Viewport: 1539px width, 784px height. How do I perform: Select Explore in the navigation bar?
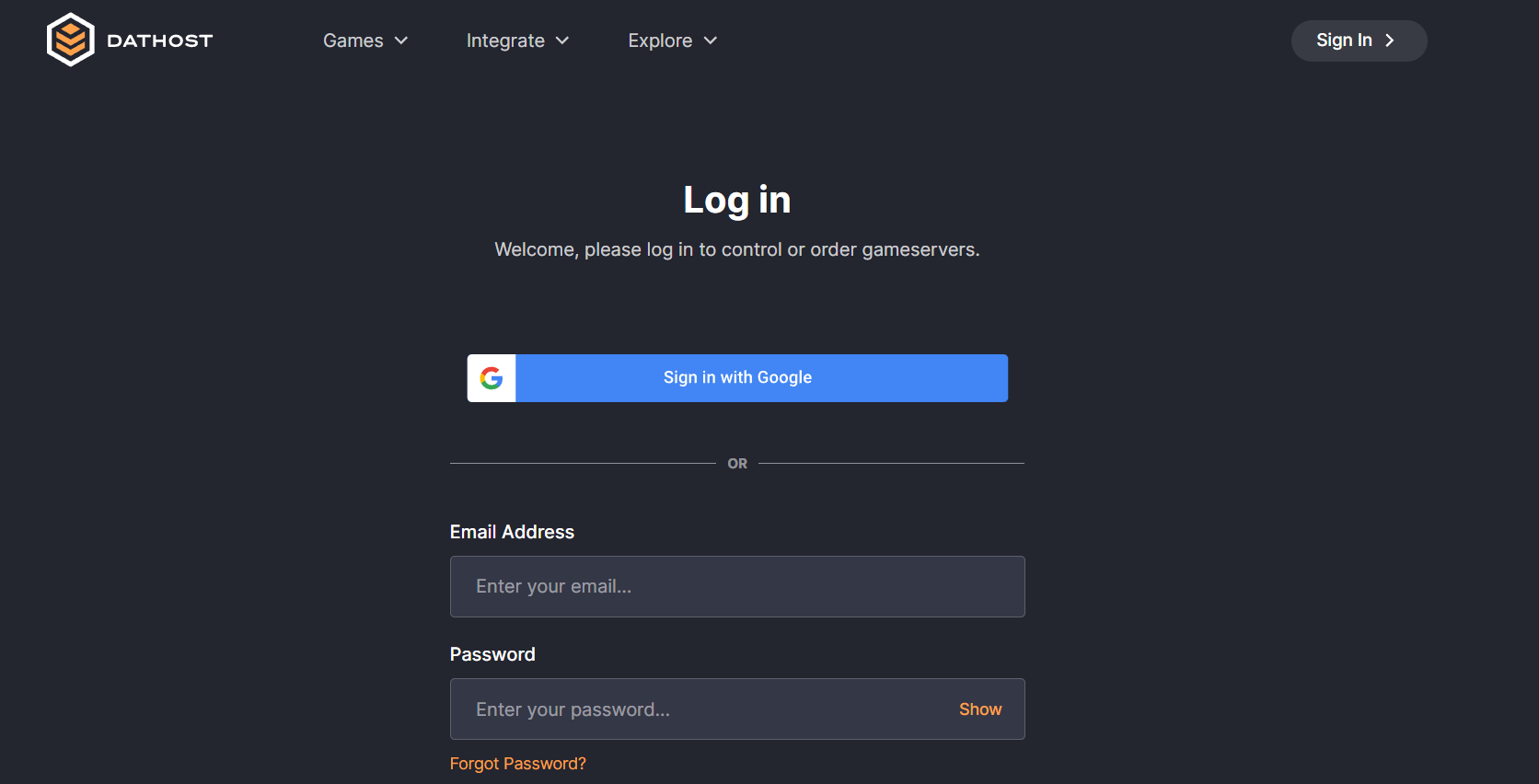(660, 40)
